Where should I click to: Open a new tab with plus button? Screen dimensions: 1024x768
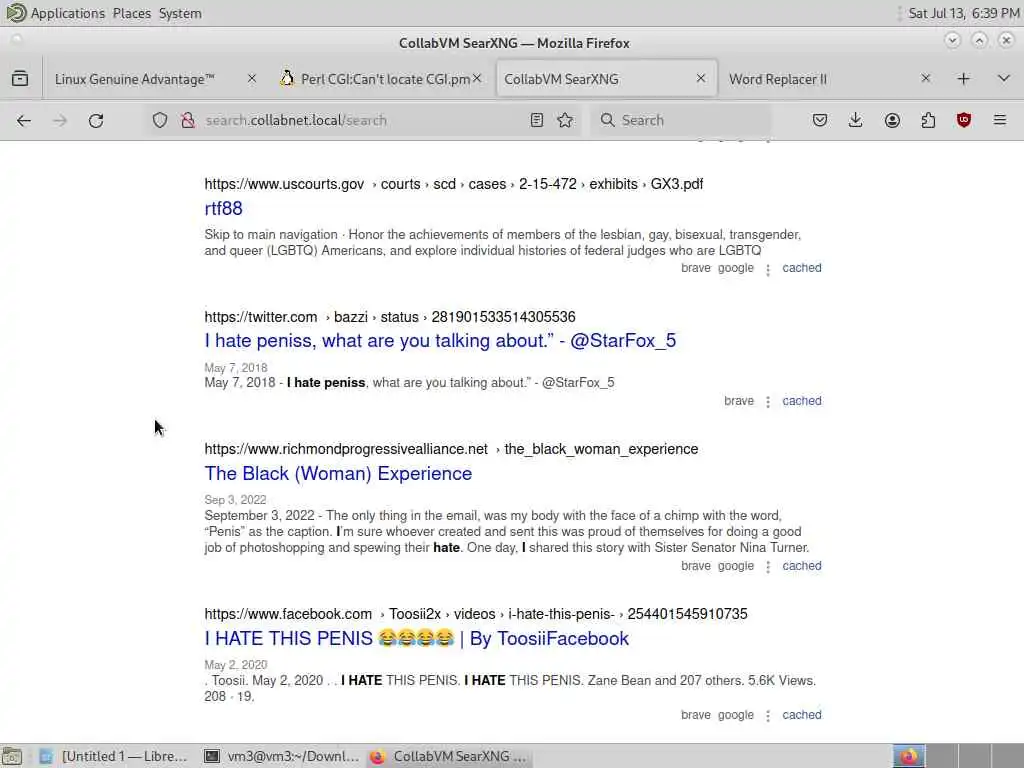963,79
